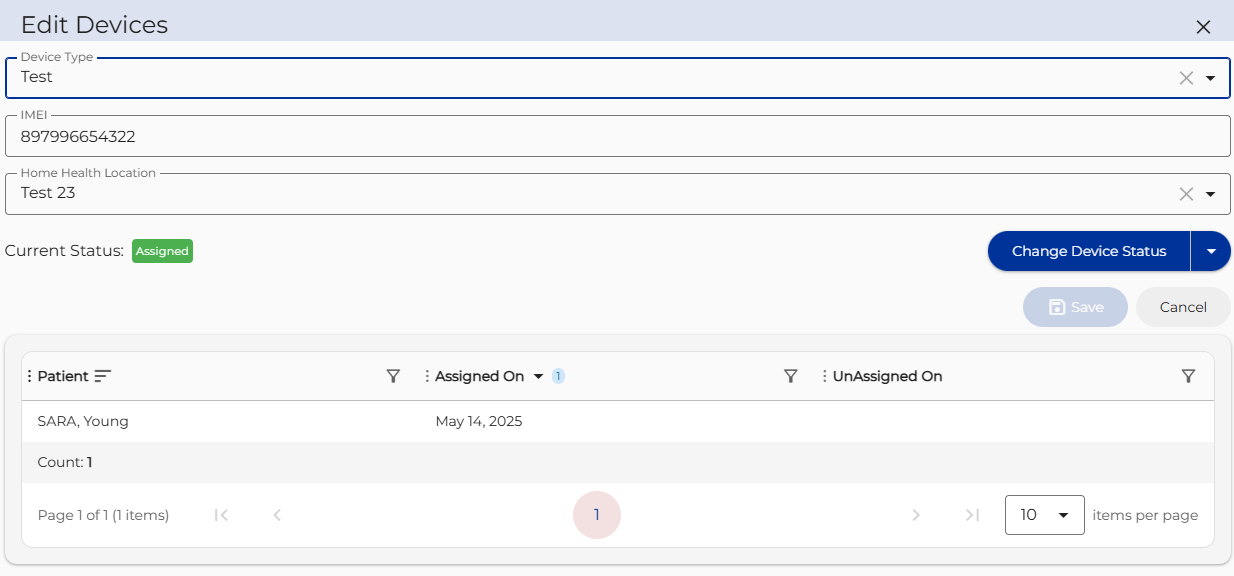The width and height of the screenshot is (1234, 576).
Task: Click the Cancel button
Action: (x=1183, y=307)
